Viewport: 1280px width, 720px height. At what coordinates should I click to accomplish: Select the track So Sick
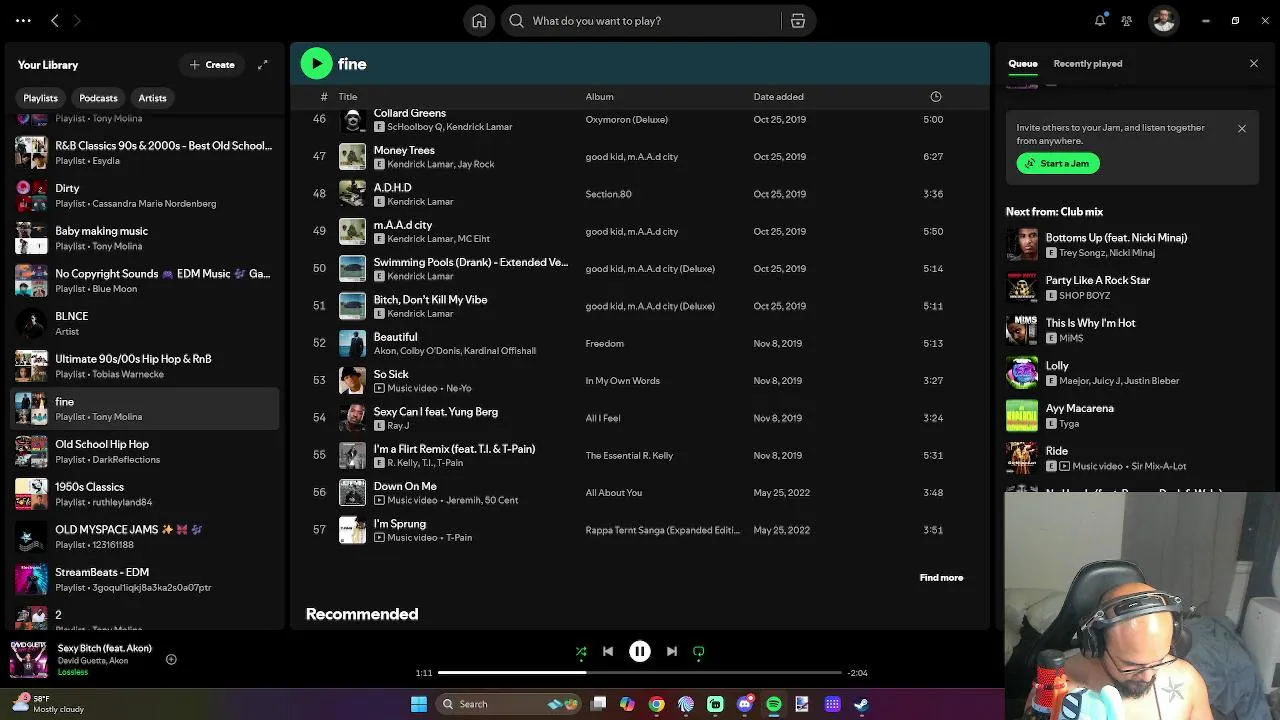[638, 381]
